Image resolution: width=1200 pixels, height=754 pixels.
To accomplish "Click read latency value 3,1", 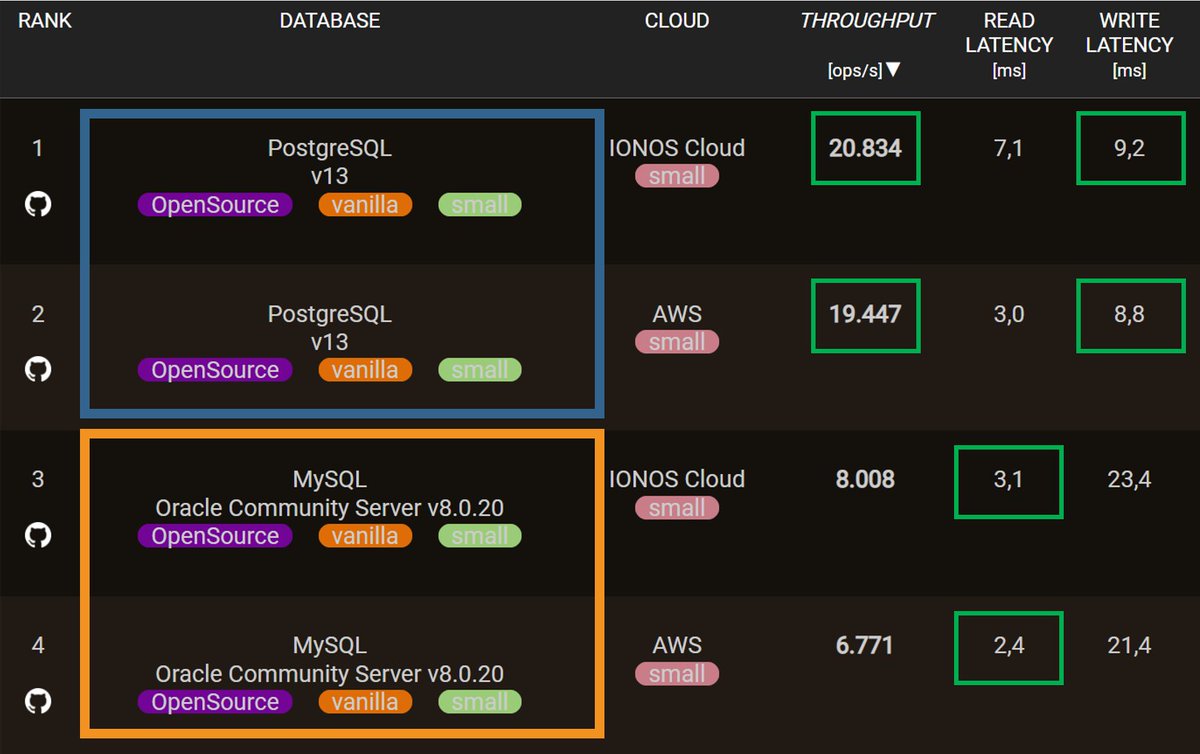I will [x=1009, y=481].
